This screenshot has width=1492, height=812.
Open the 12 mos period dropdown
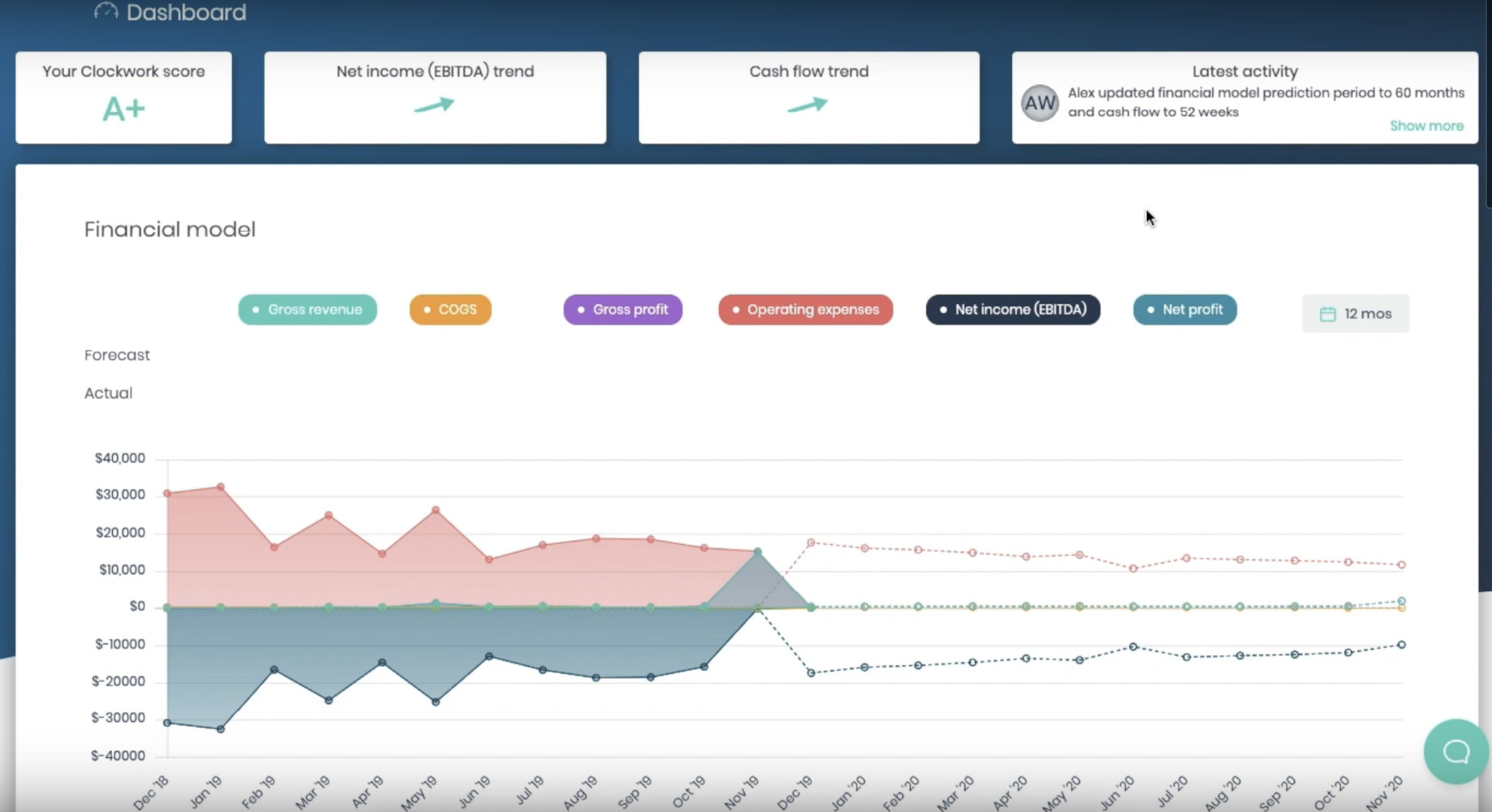click(x=1355, y=314)
